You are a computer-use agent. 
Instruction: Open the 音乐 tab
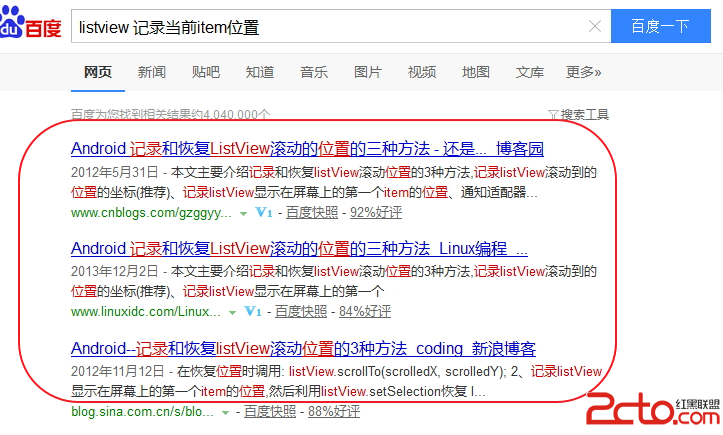click(314, 72)
